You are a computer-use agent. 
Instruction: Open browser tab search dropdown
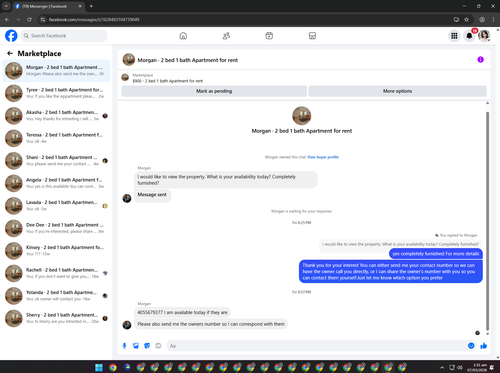[6, 6]
